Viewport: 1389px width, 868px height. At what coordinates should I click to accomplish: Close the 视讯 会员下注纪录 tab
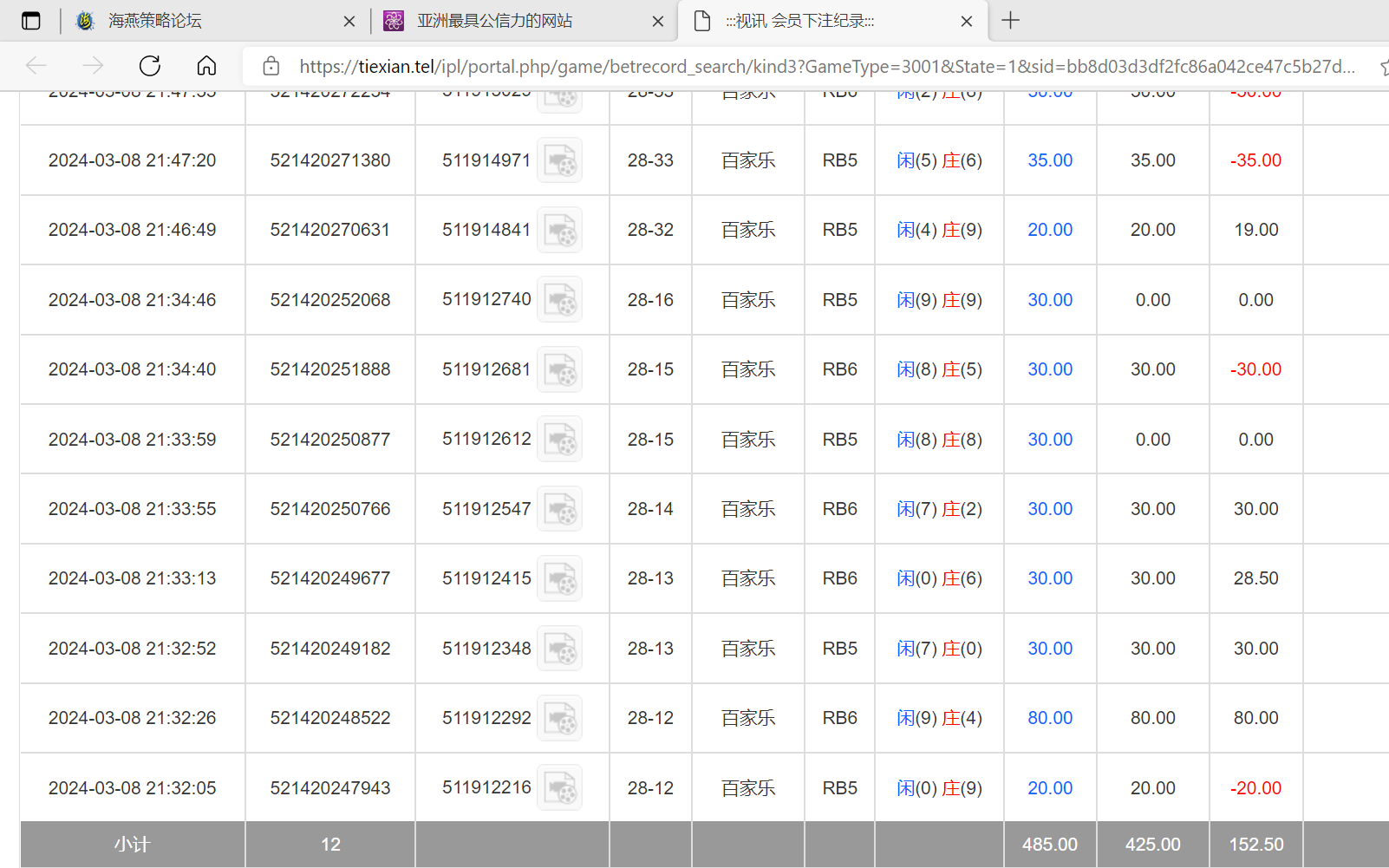pyautogui.click(x=967, y=22)
